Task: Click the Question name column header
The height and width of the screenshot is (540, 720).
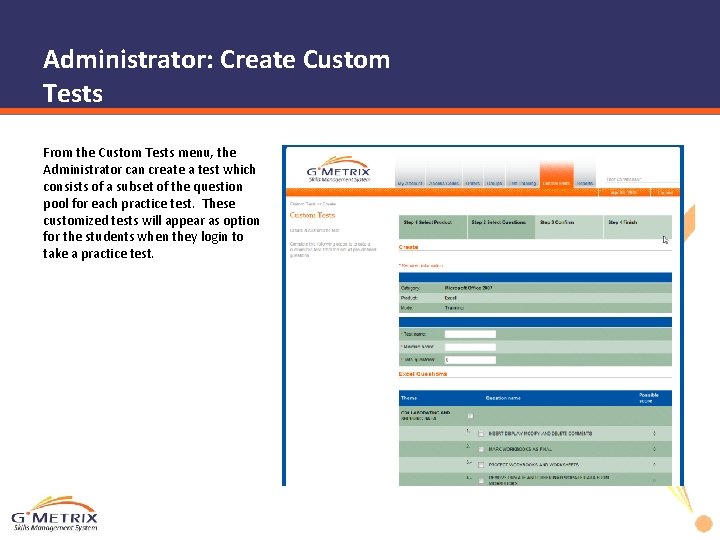Action: point(503,398)
